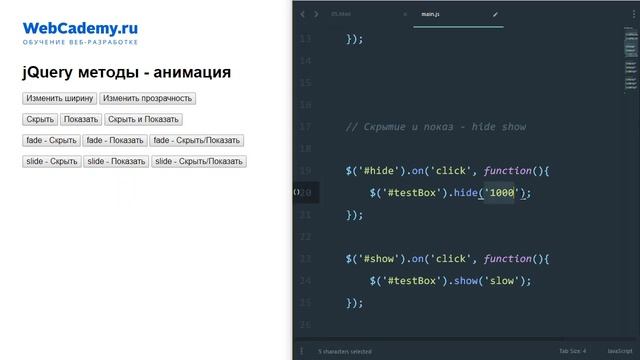This screenshot has height=360, width=640.
Task: Click the comment line 'Скрытие и показ - hide show'
Action: (x=436, y=127)
